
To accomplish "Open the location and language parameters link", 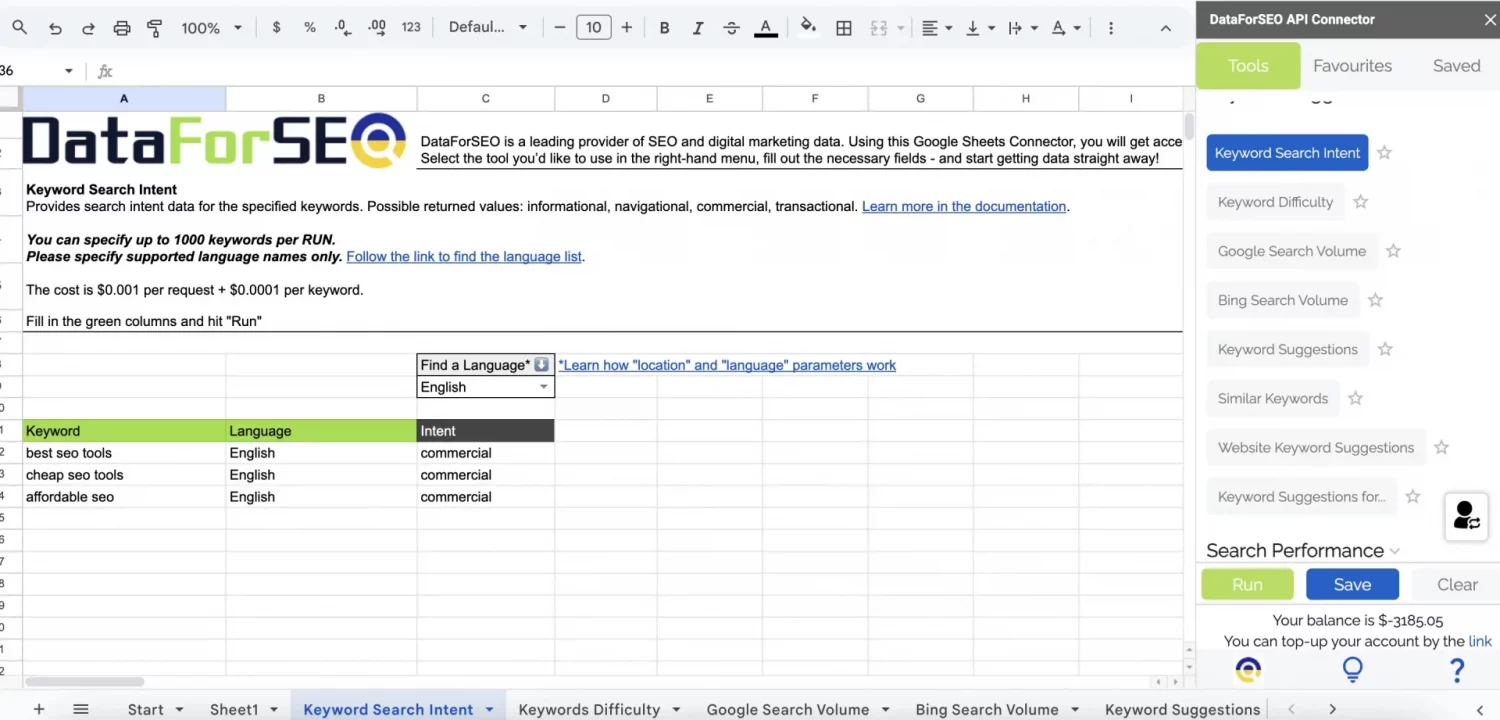I will [727, 365].
